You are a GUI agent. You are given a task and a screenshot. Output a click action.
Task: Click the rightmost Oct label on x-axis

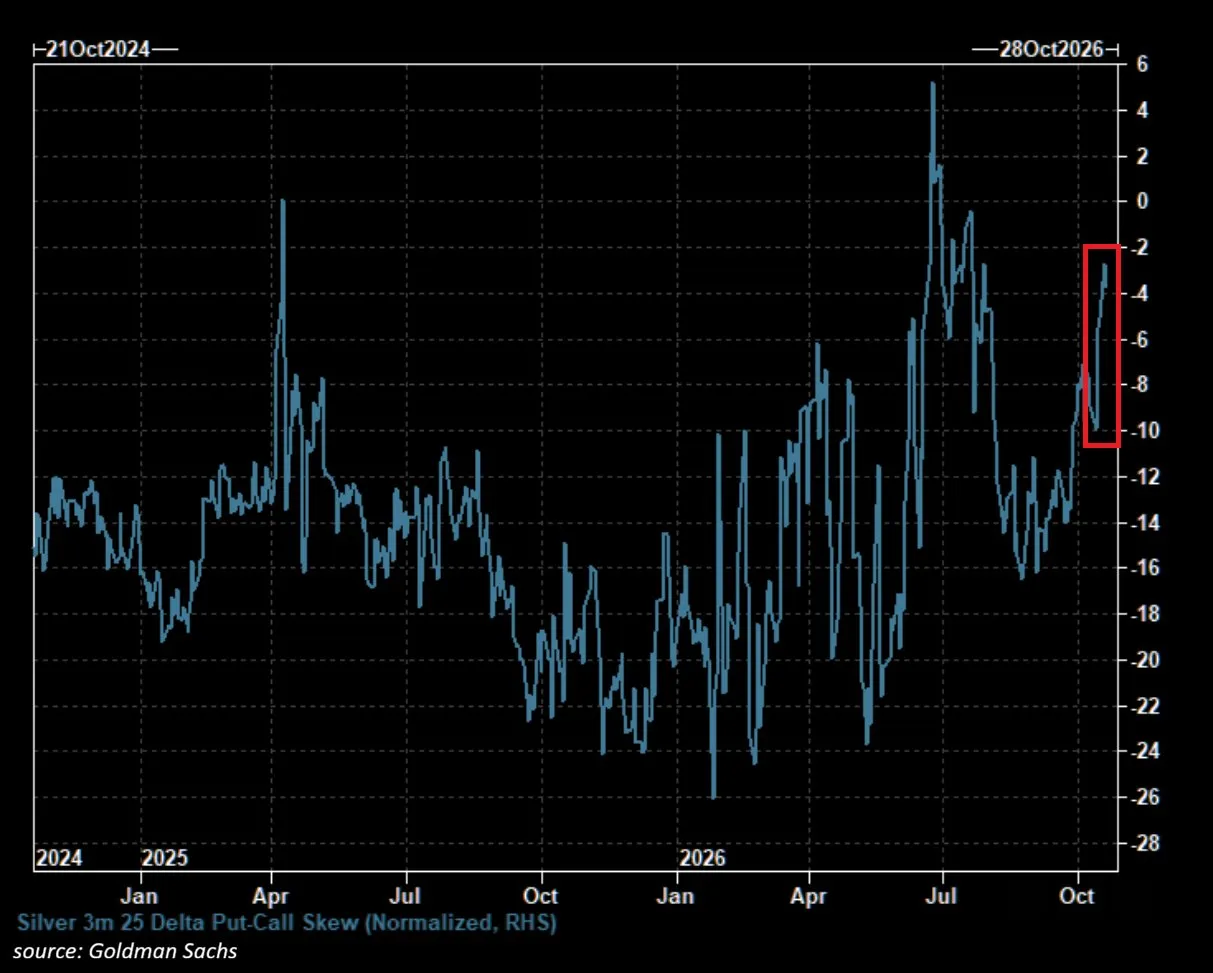click(1078, 895)
